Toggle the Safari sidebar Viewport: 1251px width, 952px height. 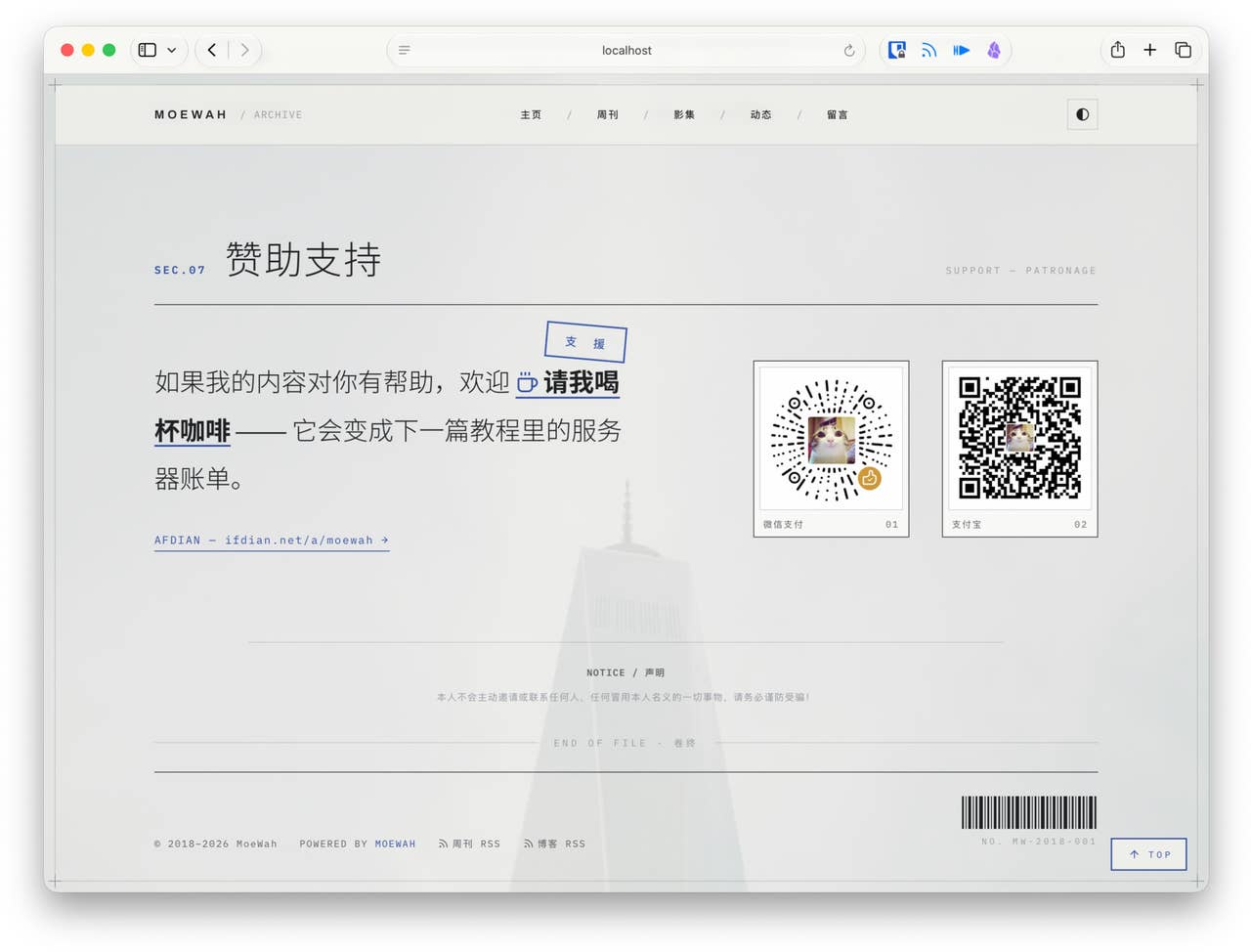(148, 50)
